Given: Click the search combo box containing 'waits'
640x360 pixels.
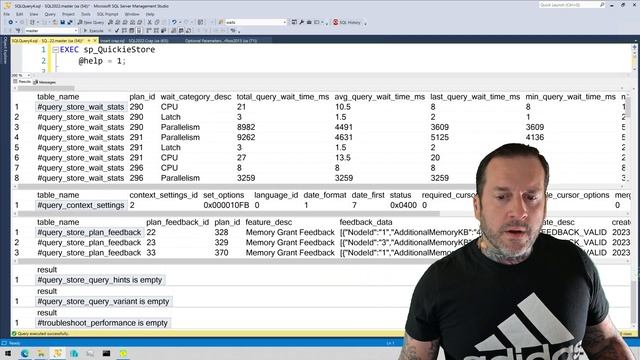Looking at the screenshot, I should click(x=256, y=22).
